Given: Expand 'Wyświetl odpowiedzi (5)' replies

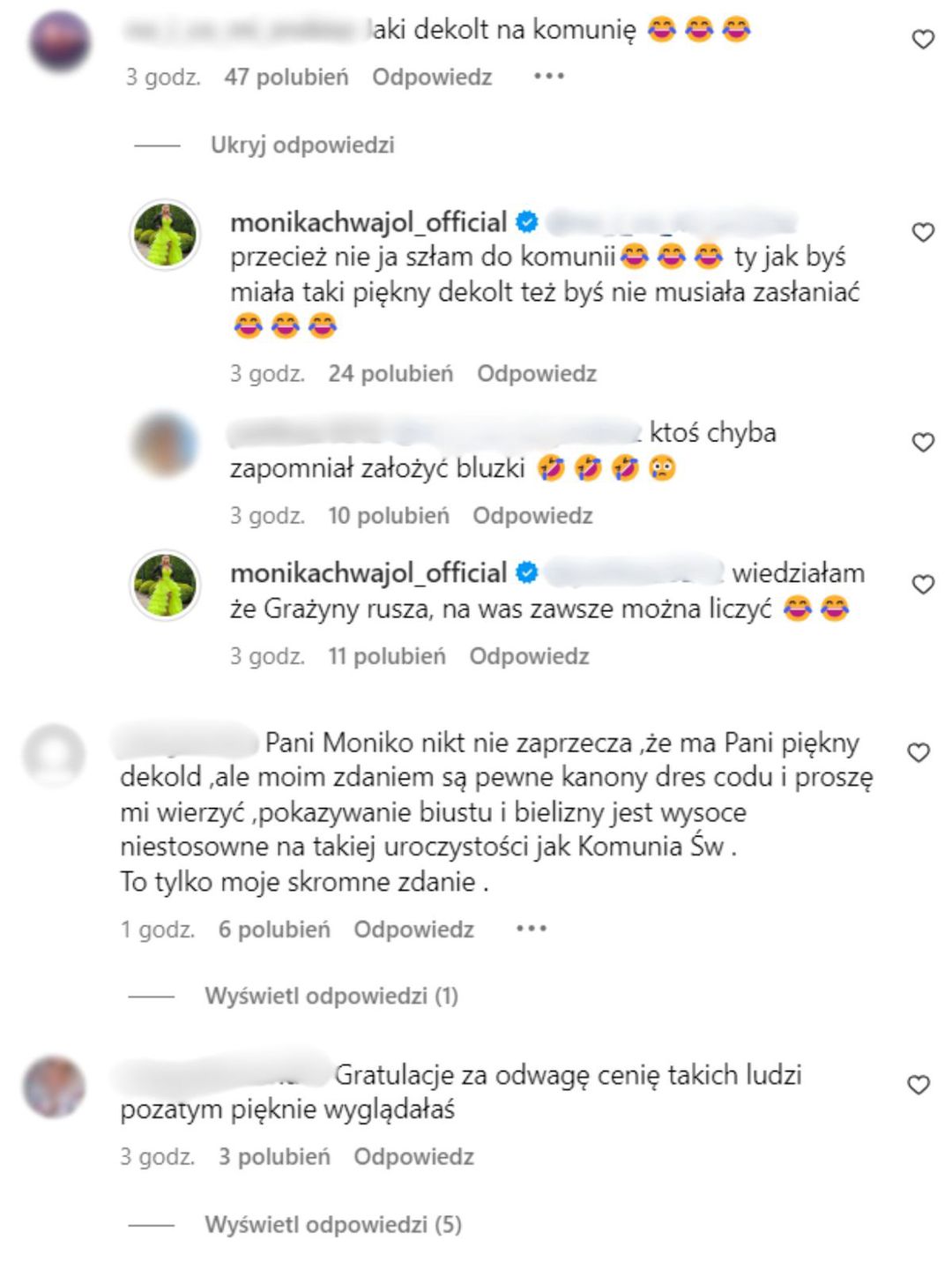Looking at the screenshot, I should click(x=333, y=1224).
